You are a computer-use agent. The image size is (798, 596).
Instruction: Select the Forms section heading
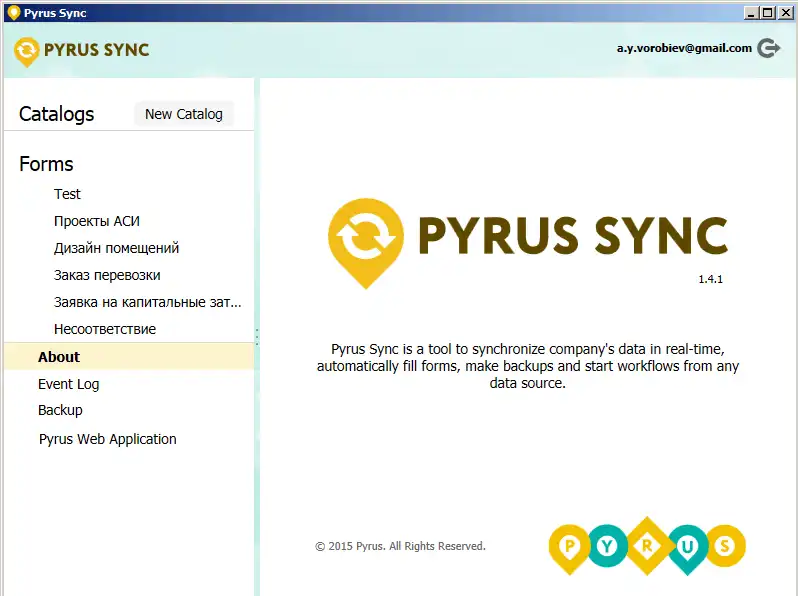46,164
